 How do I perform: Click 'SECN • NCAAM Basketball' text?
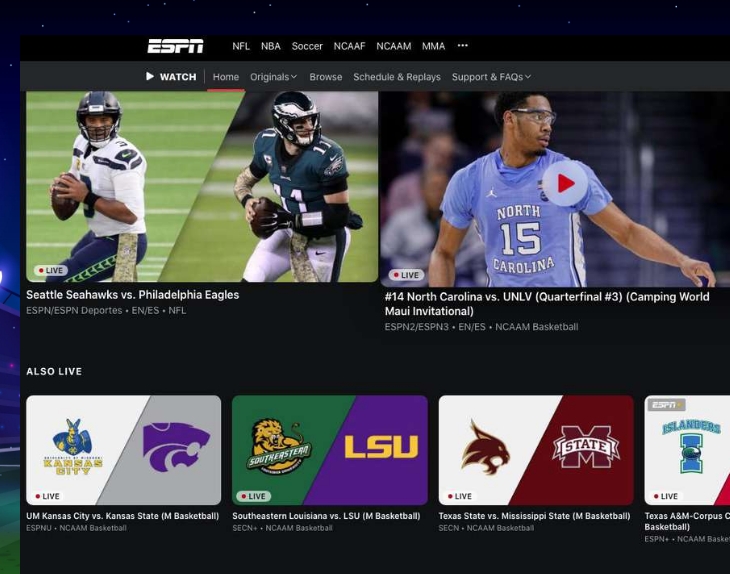(486, 528)
